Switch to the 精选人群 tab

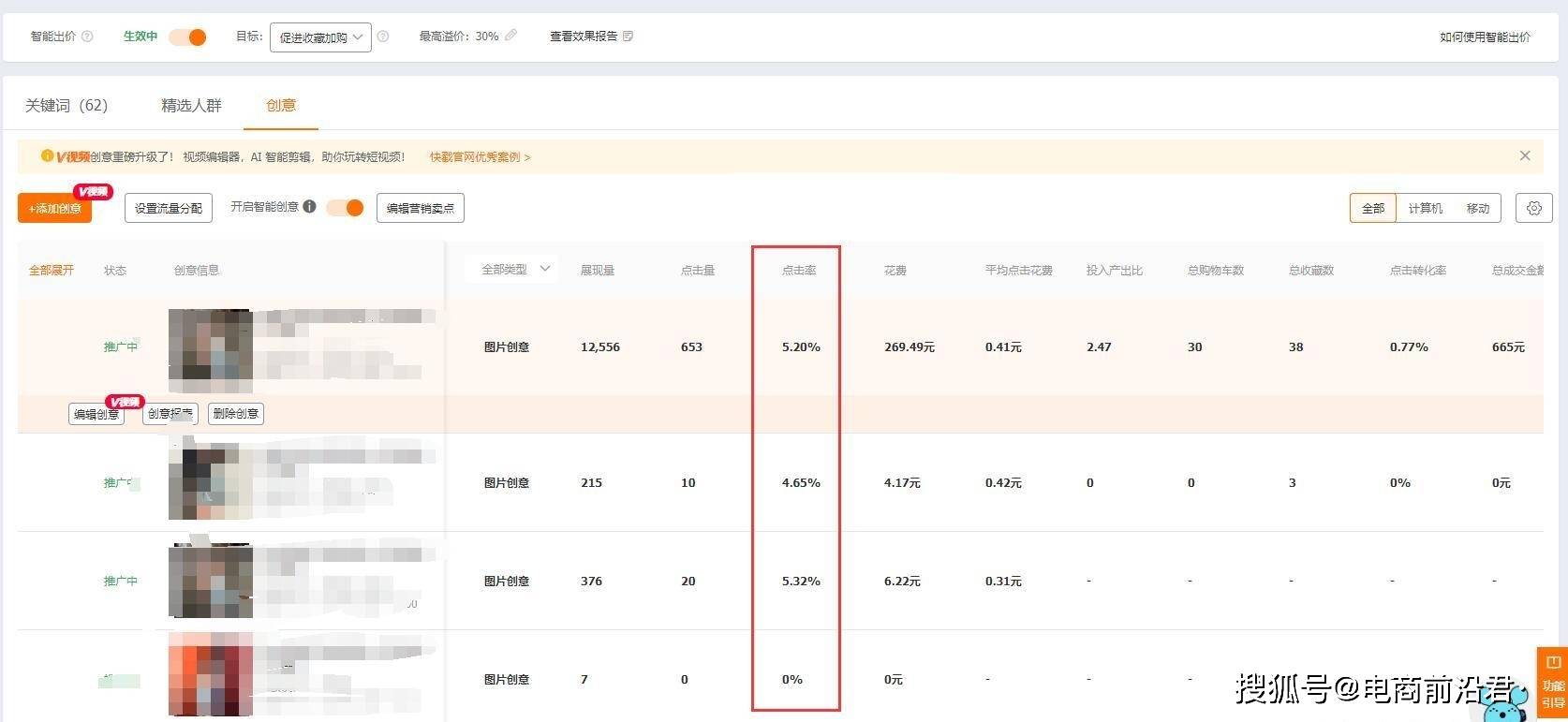pos(191,106)
